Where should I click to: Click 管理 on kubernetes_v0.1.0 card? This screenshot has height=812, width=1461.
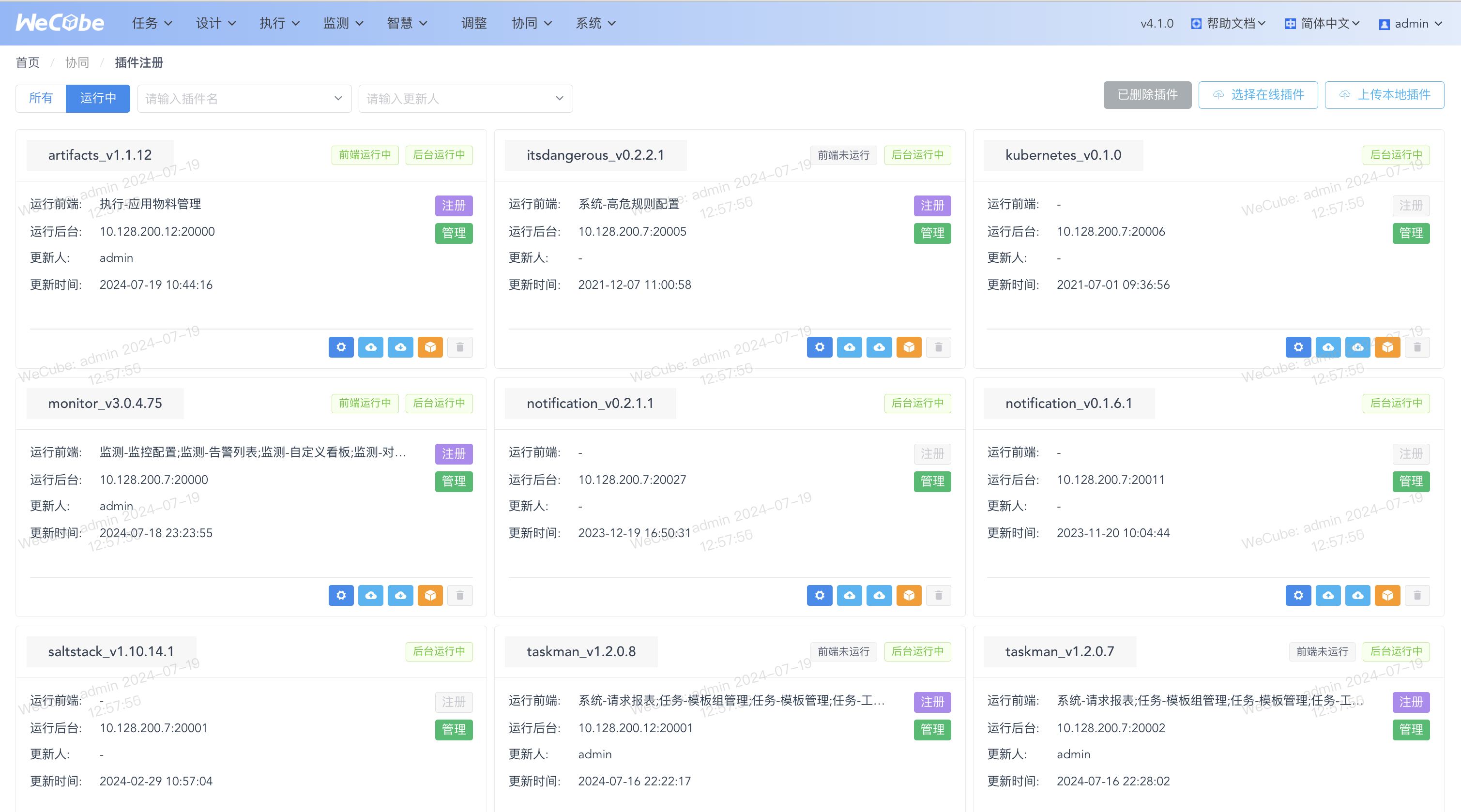1411,232
